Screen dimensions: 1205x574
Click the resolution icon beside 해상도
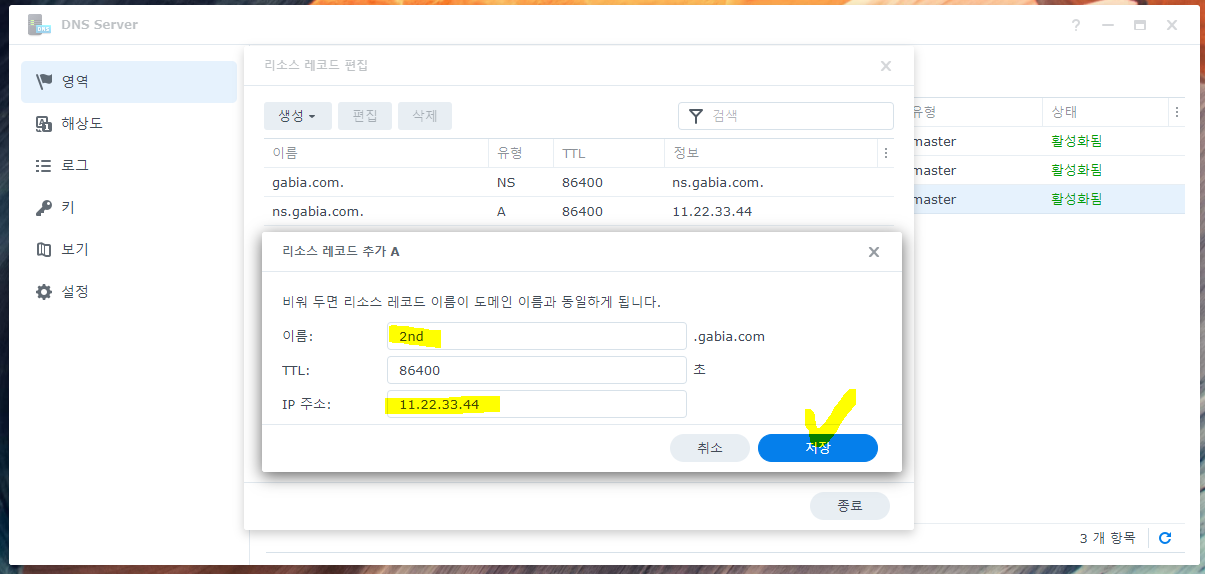(44, 124)
